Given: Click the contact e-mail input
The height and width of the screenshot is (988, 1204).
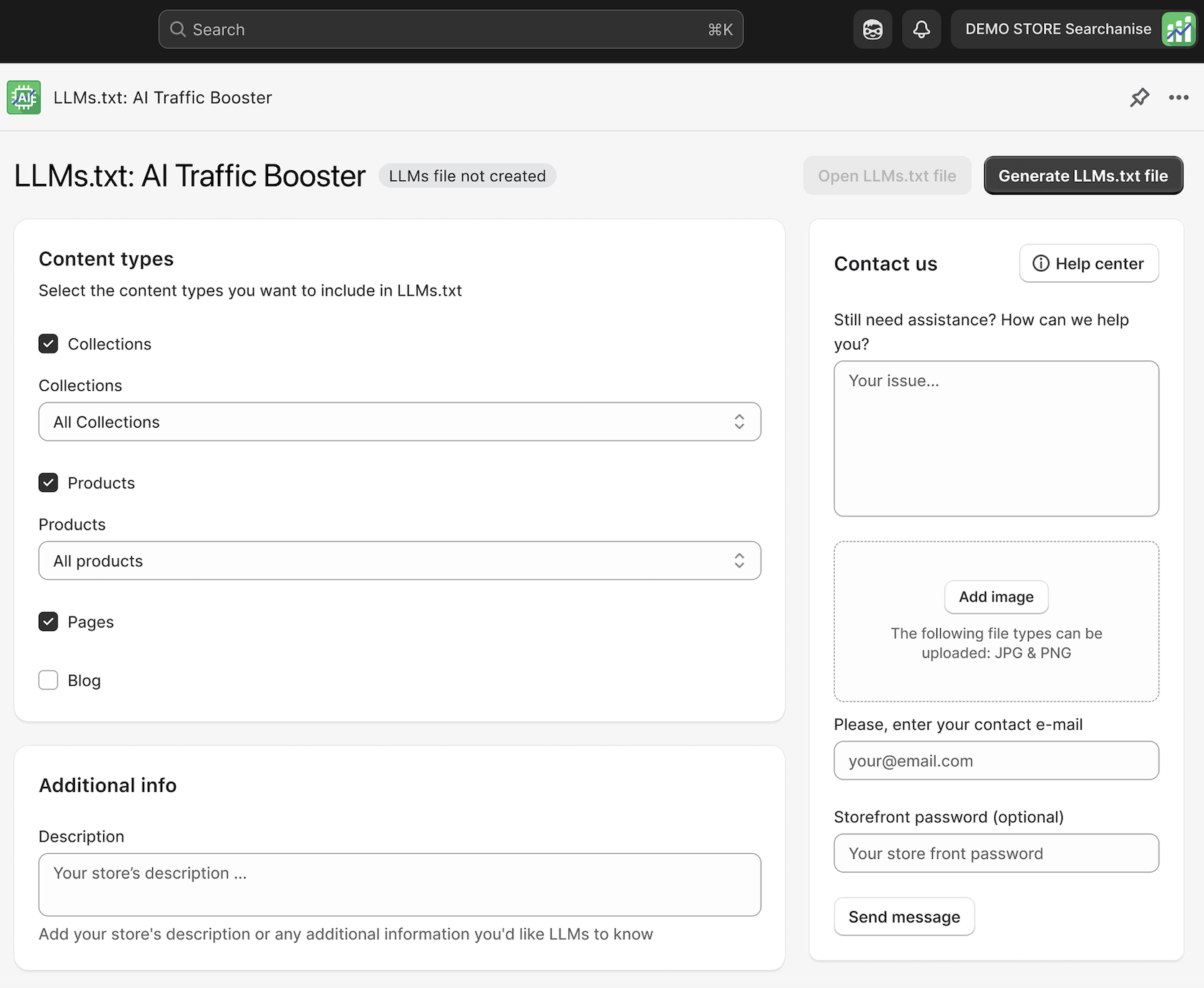Looking at the screenshot, I should click(996, 760).
